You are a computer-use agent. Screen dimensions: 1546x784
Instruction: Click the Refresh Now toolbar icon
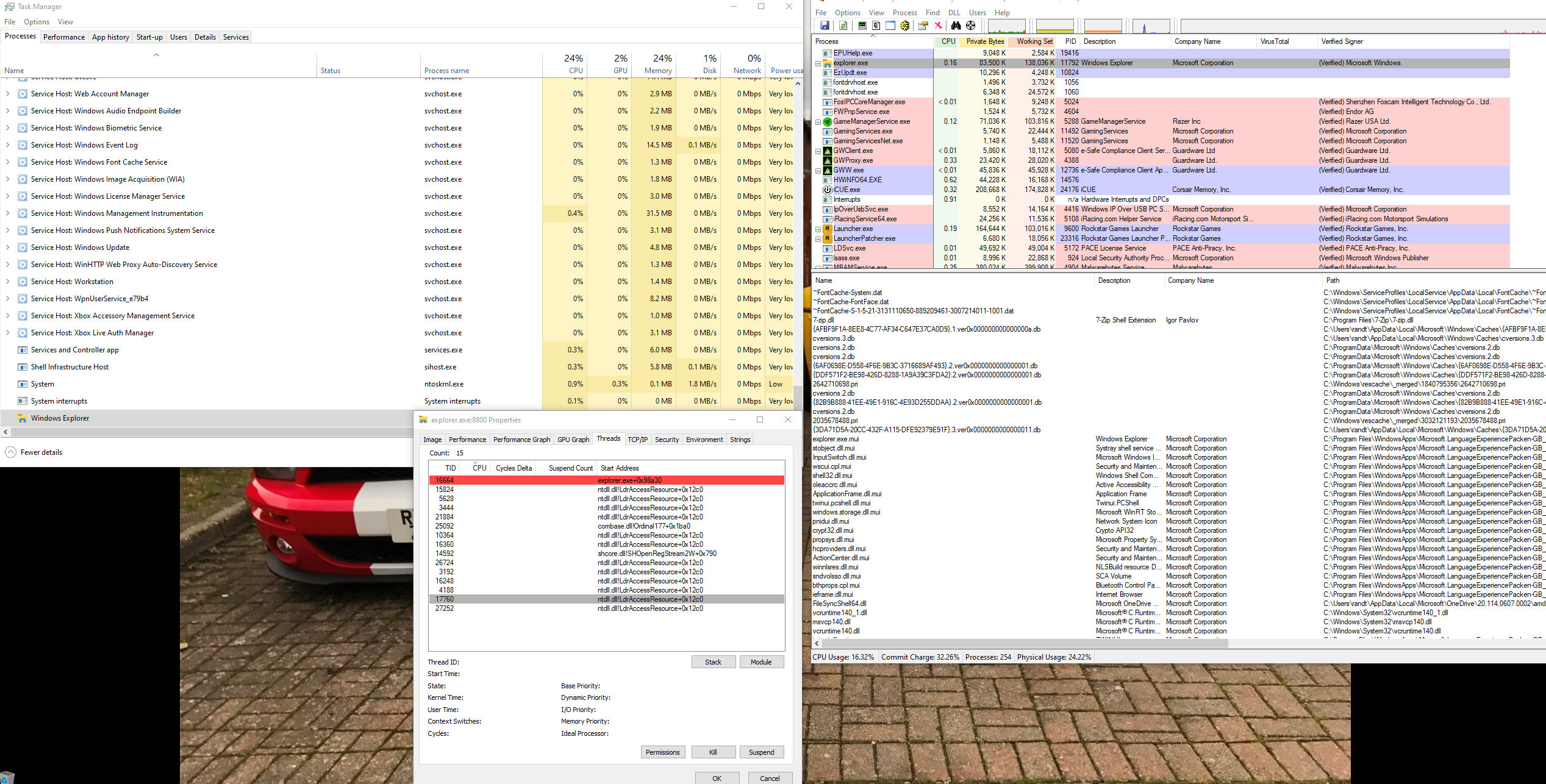[843, 26]
